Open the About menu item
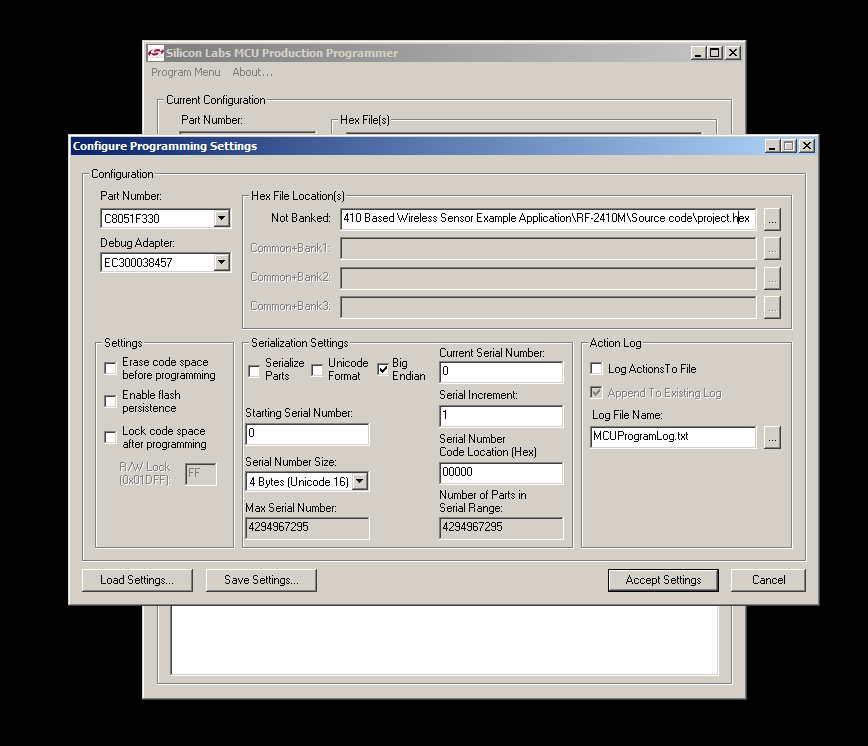868x746 pixels. pyautogui.click(x=252, y=72)
